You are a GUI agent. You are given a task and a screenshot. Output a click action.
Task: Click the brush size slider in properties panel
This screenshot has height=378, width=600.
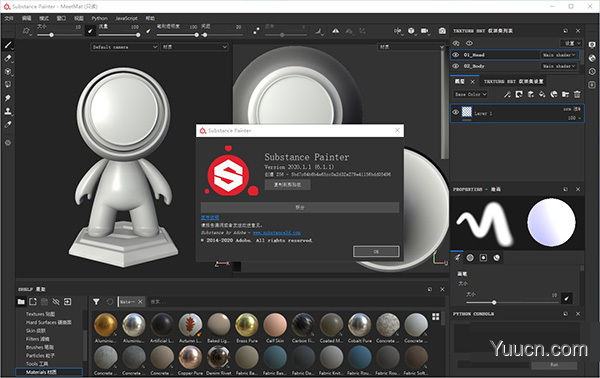[512, 302]
